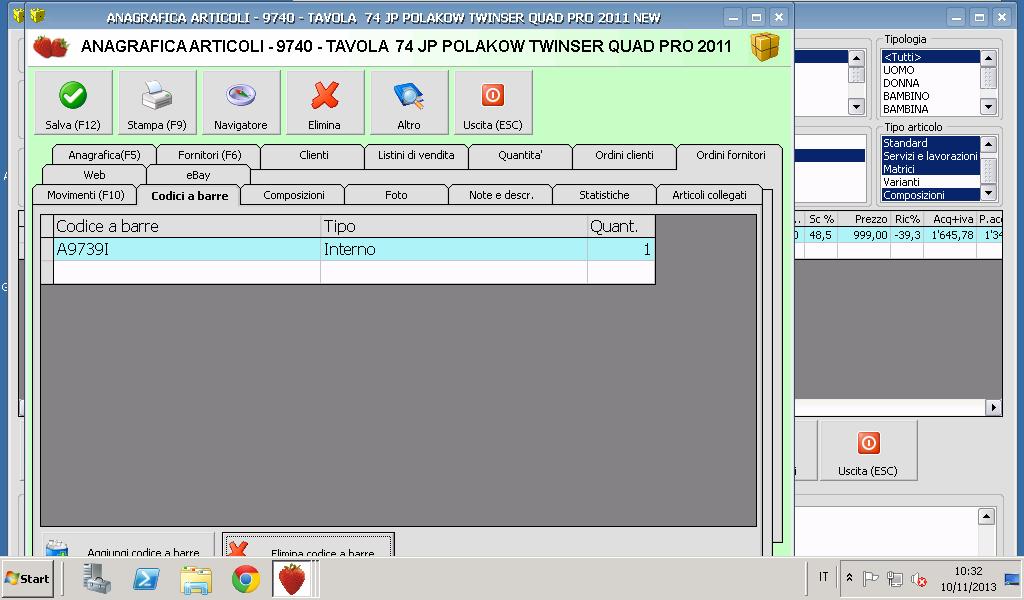1024x600 pixels.
Task: Select Varianti in Tipo articolo list
Action: pos(931,182)
